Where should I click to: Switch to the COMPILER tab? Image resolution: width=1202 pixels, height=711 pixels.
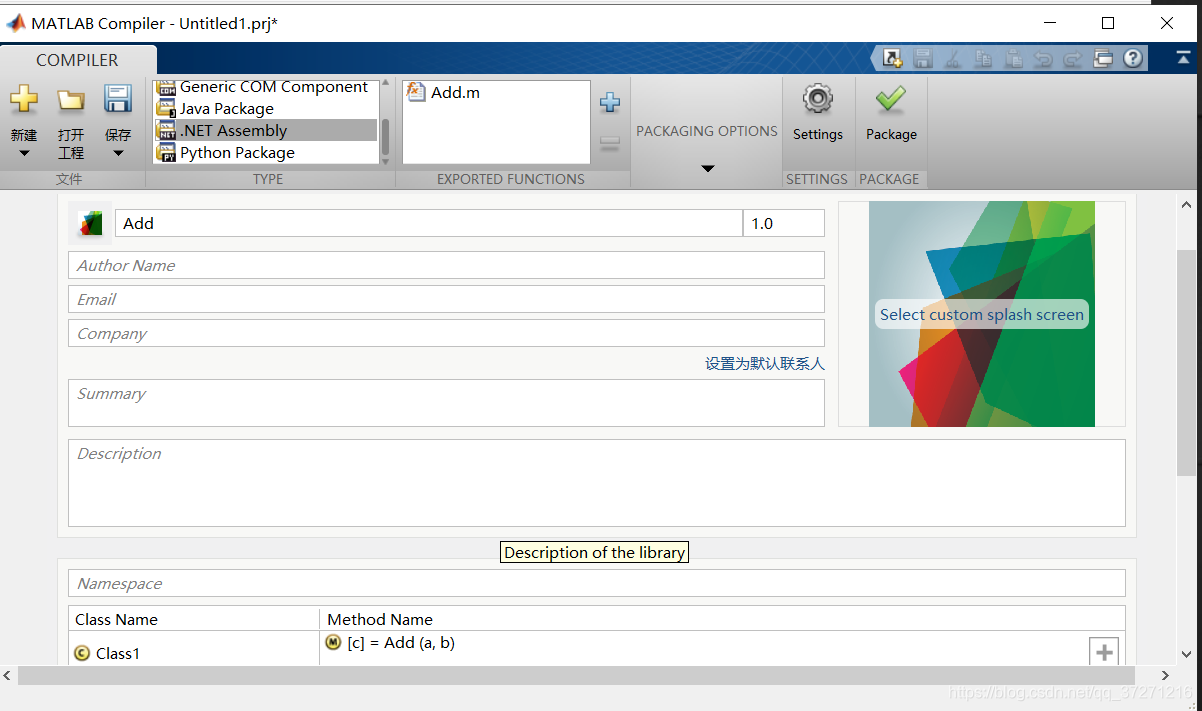tap(78, 60)
